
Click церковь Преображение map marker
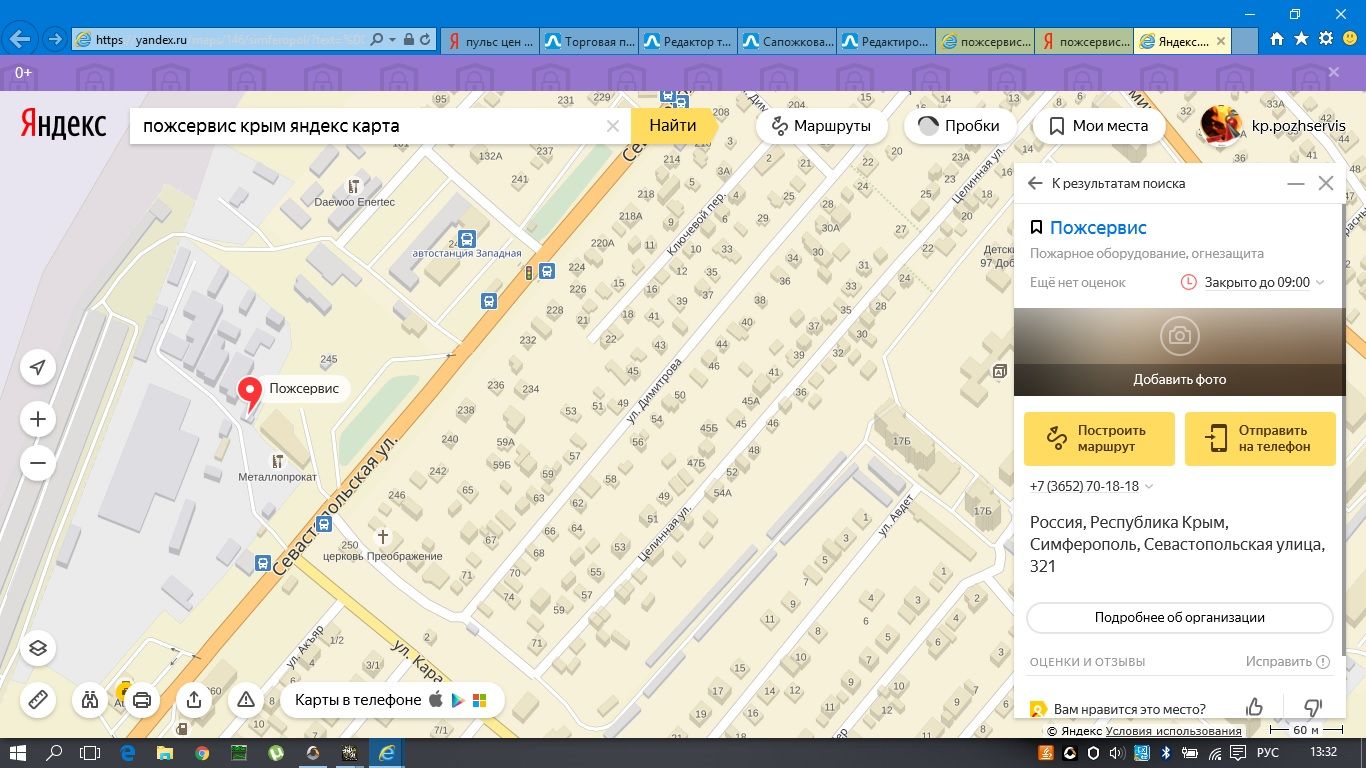click(383, 538)
